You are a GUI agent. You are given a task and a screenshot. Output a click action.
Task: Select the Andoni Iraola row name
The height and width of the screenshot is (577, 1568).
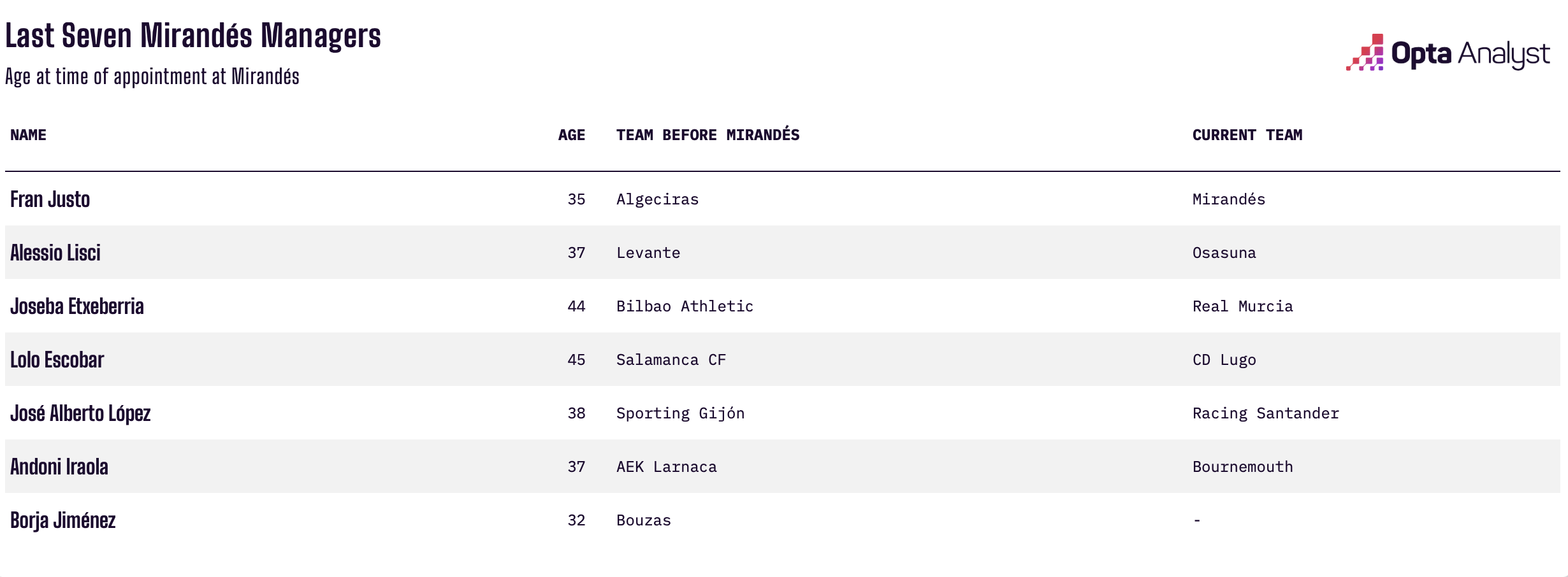(59, 467)
